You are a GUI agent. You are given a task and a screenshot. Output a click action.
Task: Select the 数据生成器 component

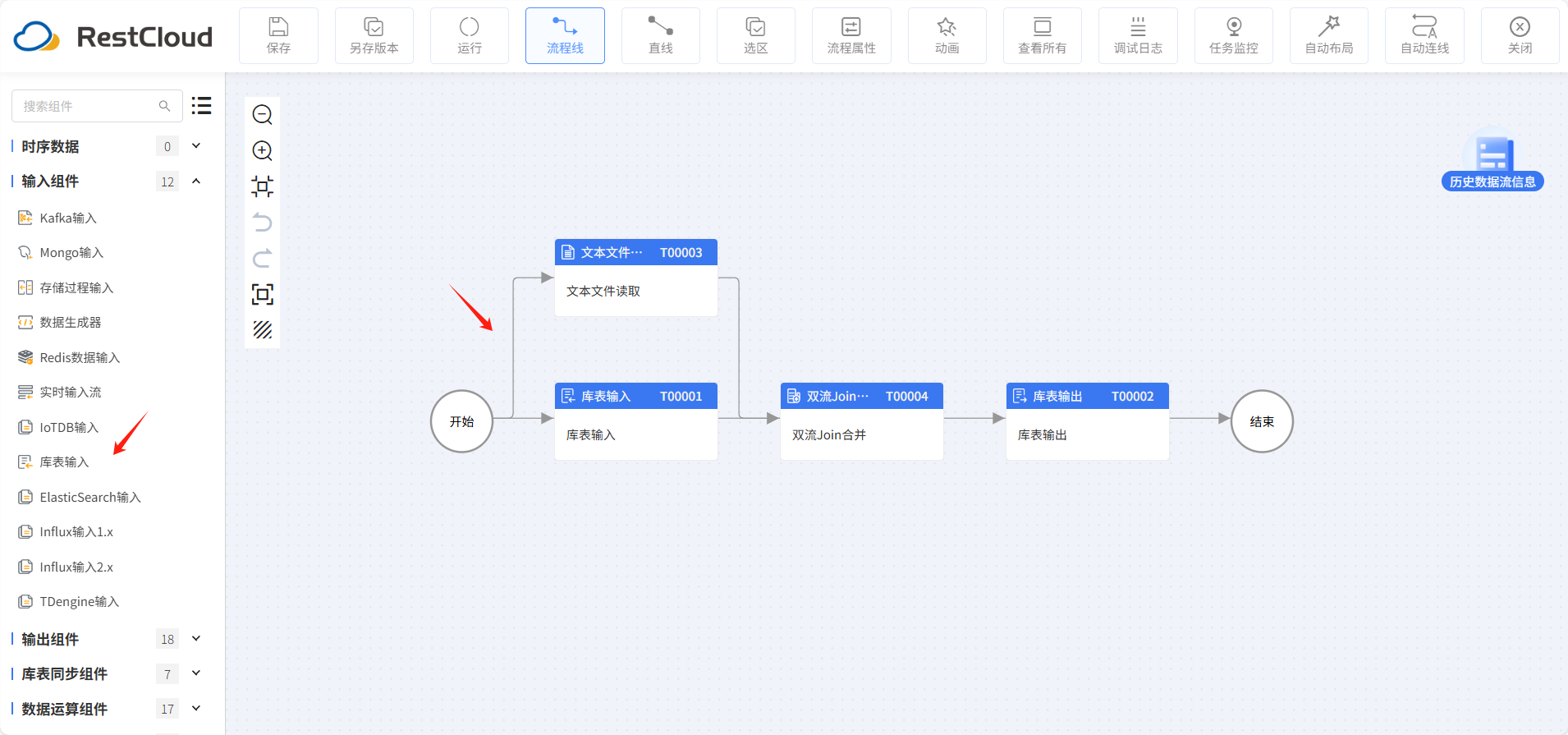pos(59,323)
